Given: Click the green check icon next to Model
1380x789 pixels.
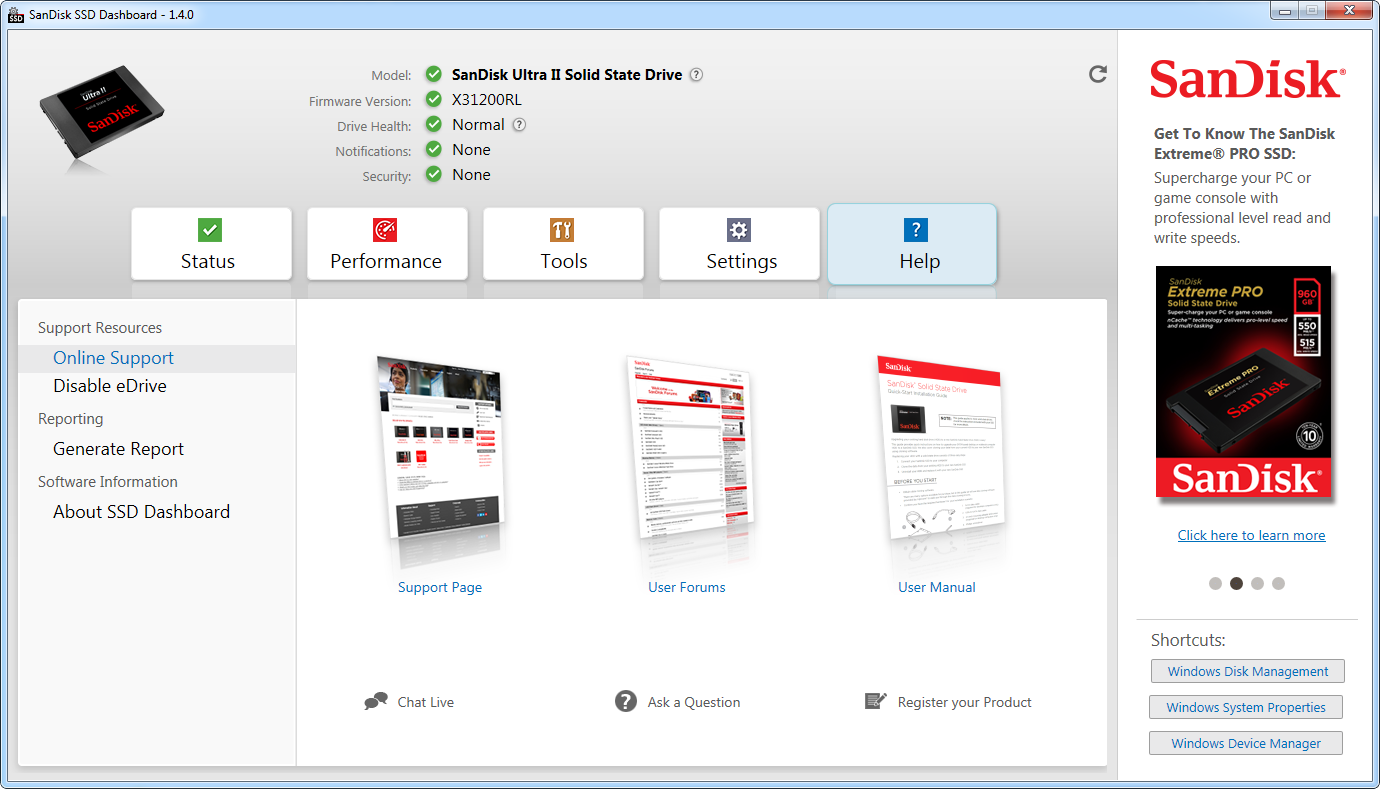Looking at the screenshot, I should click(x=433, y=74).
